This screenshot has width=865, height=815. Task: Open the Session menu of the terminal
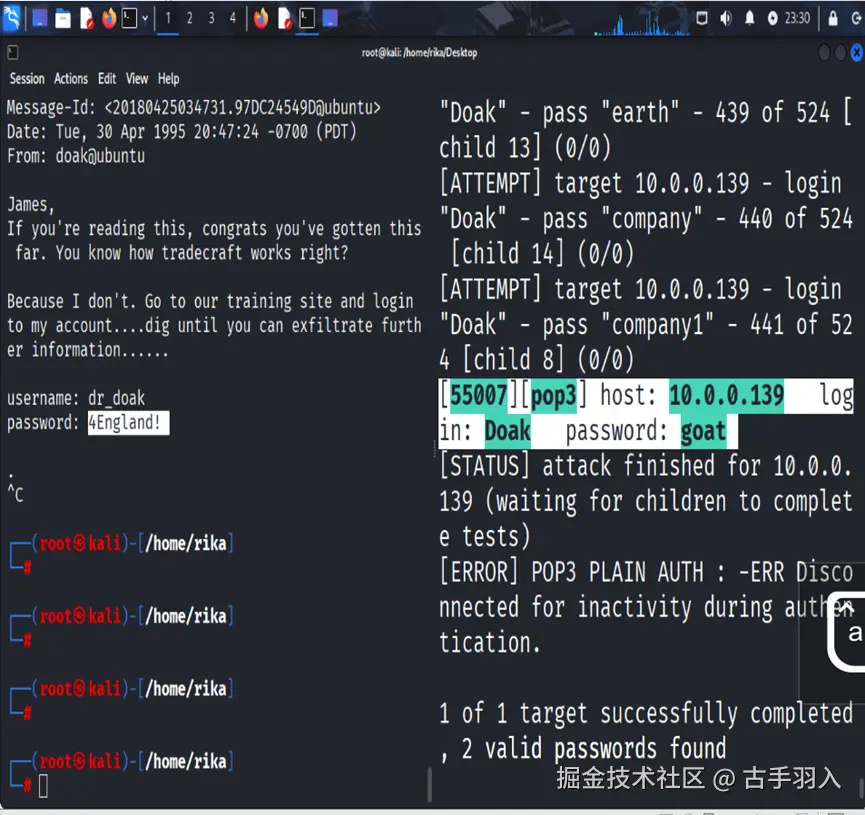click(x=26, y=79)
